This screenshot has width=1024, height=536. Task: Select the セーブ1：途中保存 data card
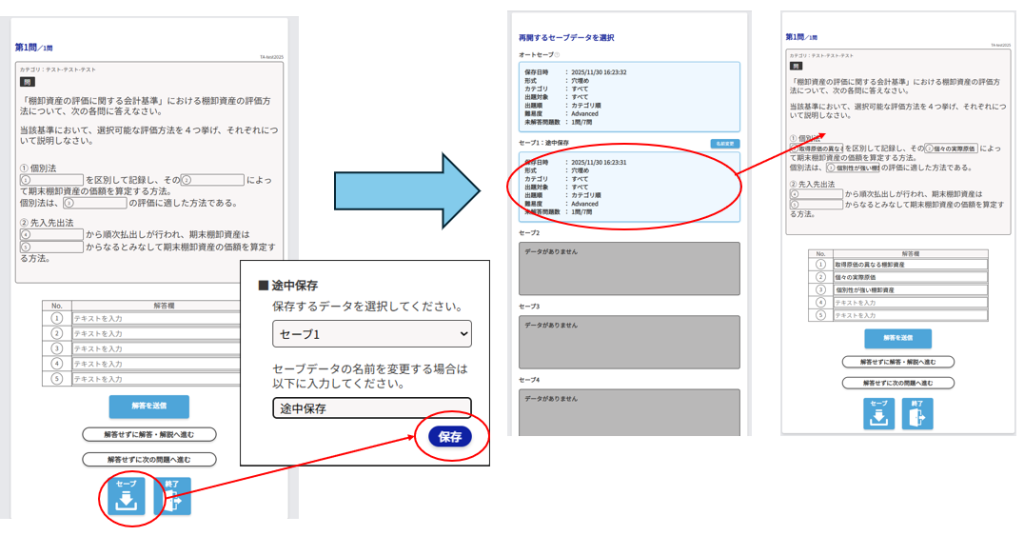tap(629, 186)
